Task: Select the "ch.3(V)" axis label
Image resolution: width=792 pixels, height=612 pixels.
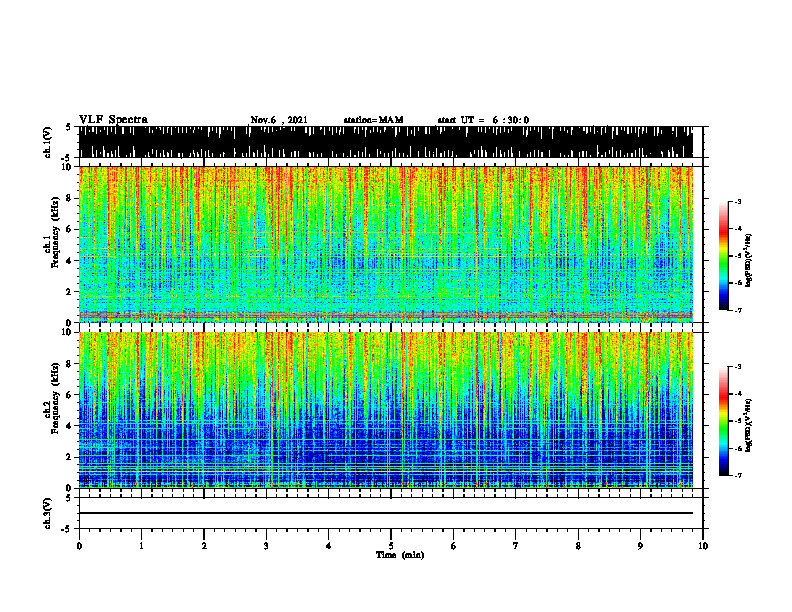Action: coord(47,513)
